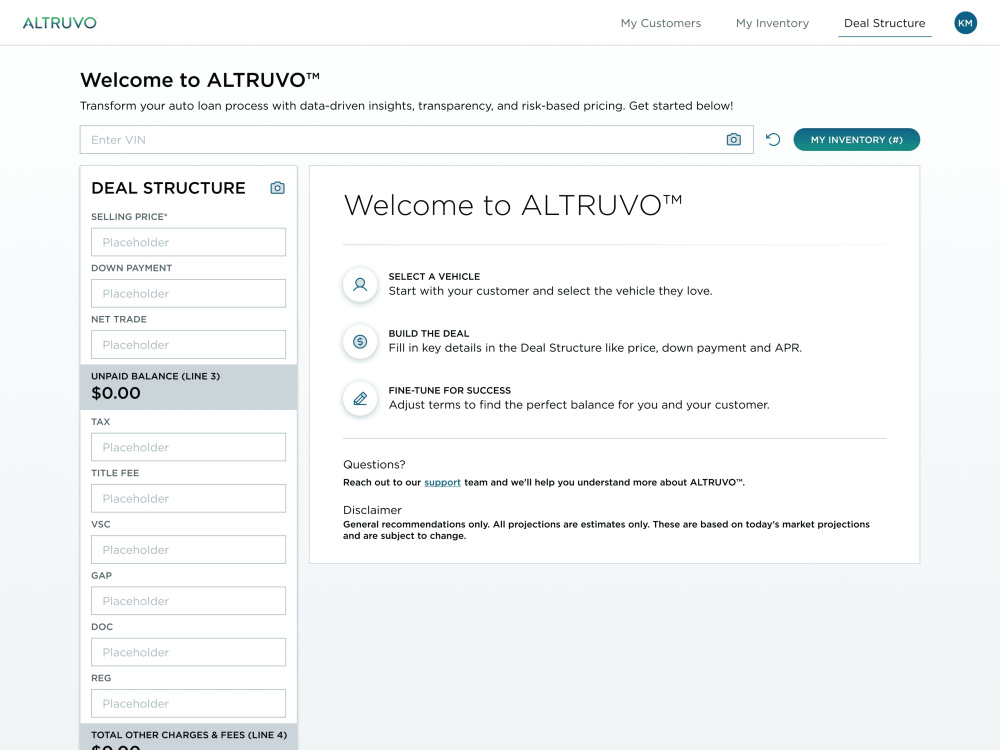Click the camera icon beside the Deal Structure heading
The height and width of the screenshot is (750, 1000).
click(277, 188)
